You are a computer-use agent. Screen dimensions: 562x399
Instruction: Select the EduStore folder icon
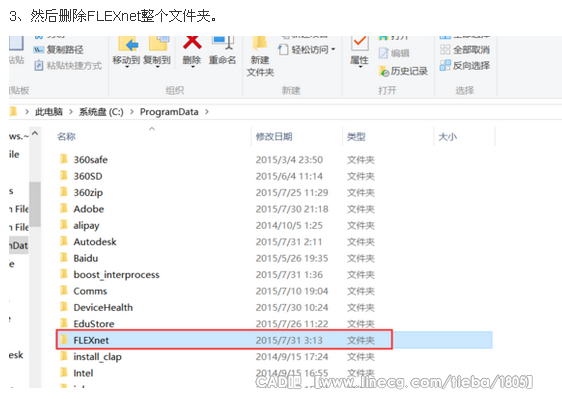(x=64, y=323)
